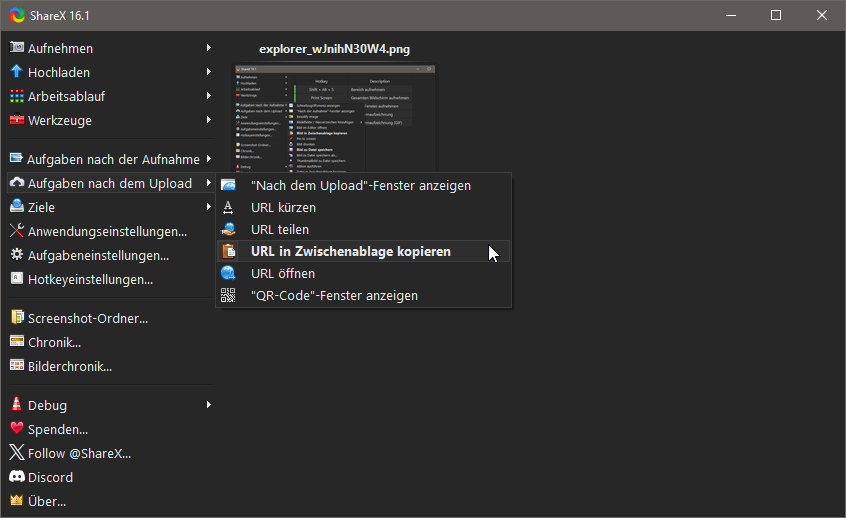Click Follow @ShareX... link
This screenshot has height=518, width=846.
pyautogui.click(x=79, y=453)
